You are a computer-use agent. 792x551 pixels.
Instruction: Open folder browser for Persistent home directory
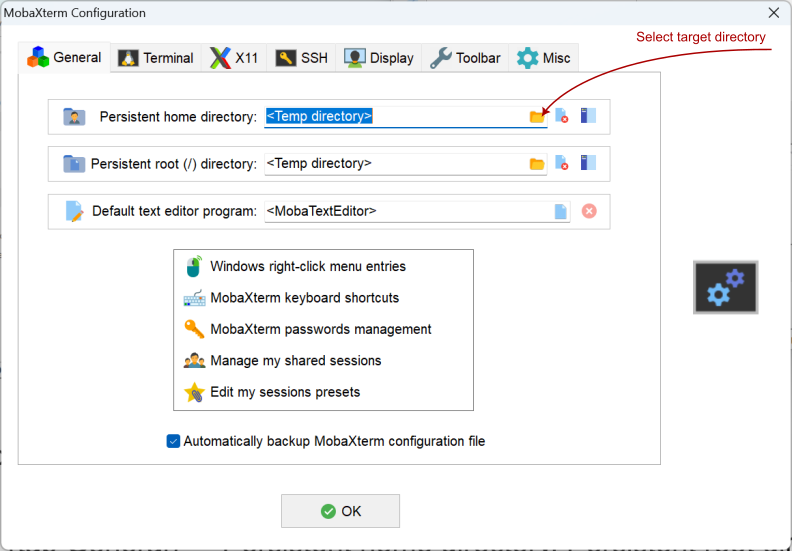(537, 117)
